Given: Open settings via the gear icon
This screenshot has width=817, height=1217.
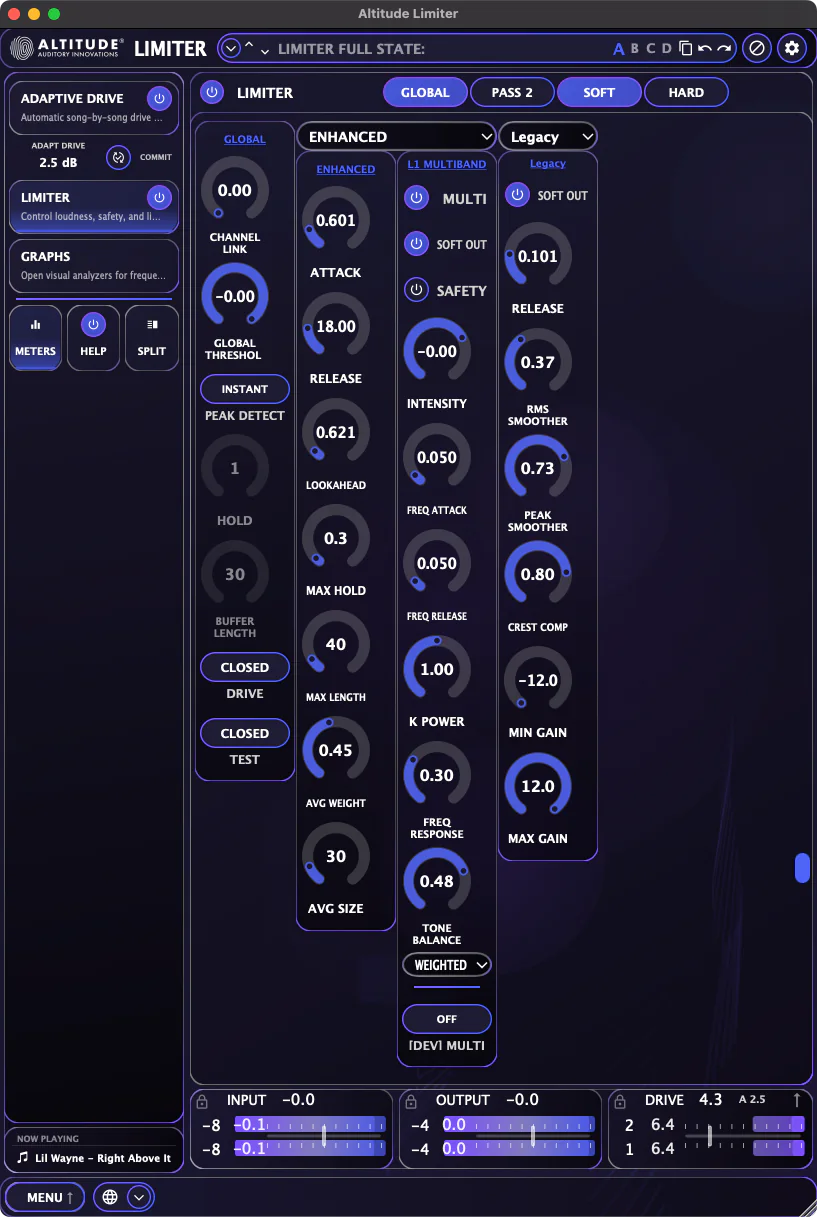Looking at the screenshot, I should pos(792,48).
